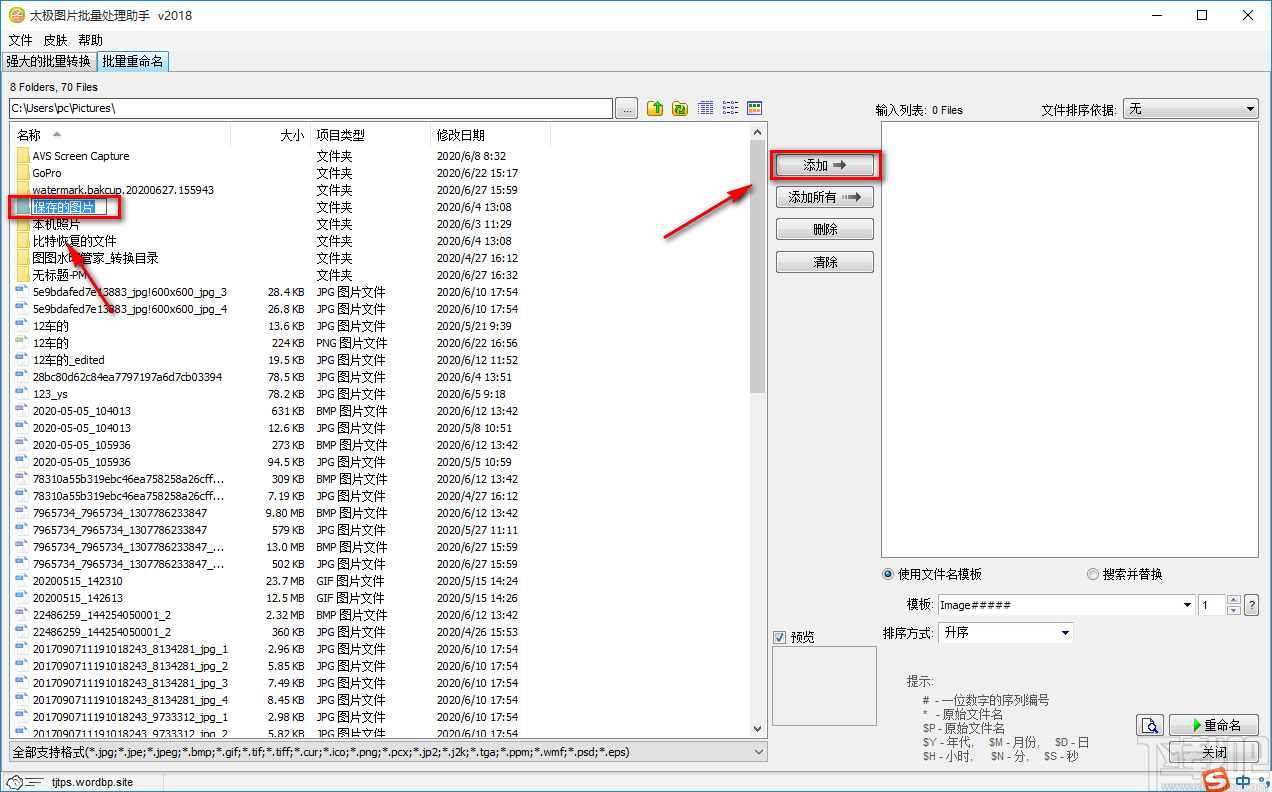Start renaming with the 重命名 button
The image size is (1272, 792).
tap(1213, 726)
